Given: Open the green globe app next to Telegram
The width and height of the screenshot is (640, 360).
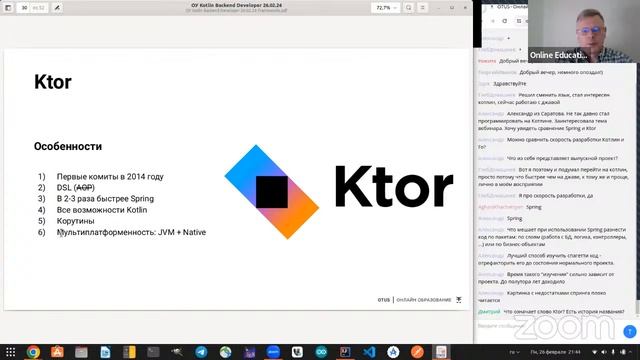Looking at the screenshot, I should point(225,352).
